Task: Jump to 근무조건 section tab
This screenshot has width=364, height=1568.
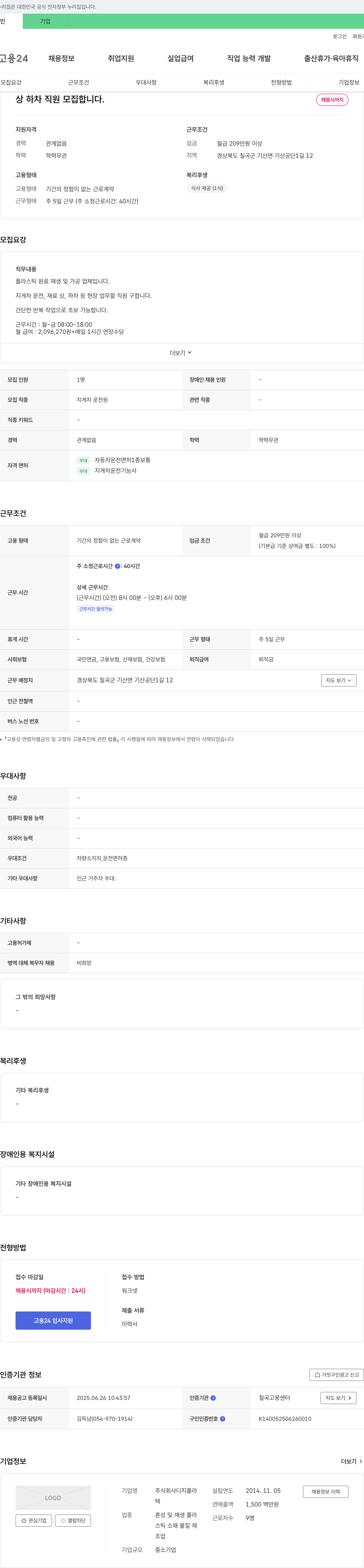Action: coord(78,82)
